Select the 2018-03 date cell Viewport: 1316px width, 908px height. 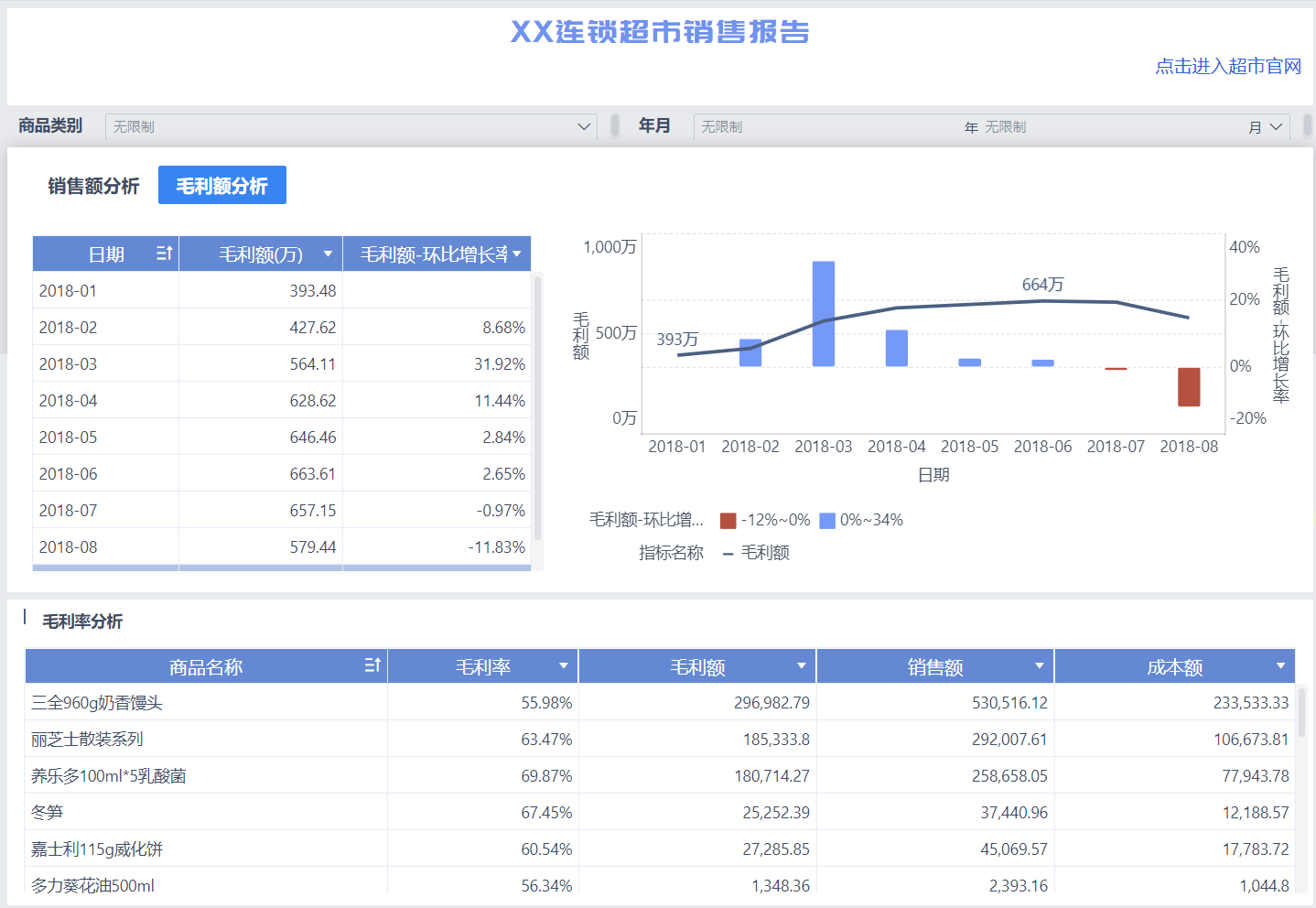[105, 363]
